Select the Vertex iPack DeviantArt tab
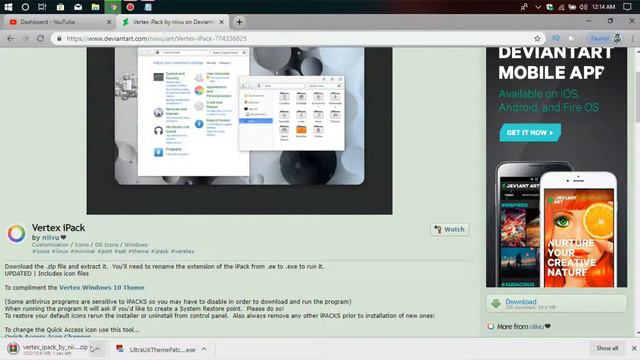 coord(173,22)
